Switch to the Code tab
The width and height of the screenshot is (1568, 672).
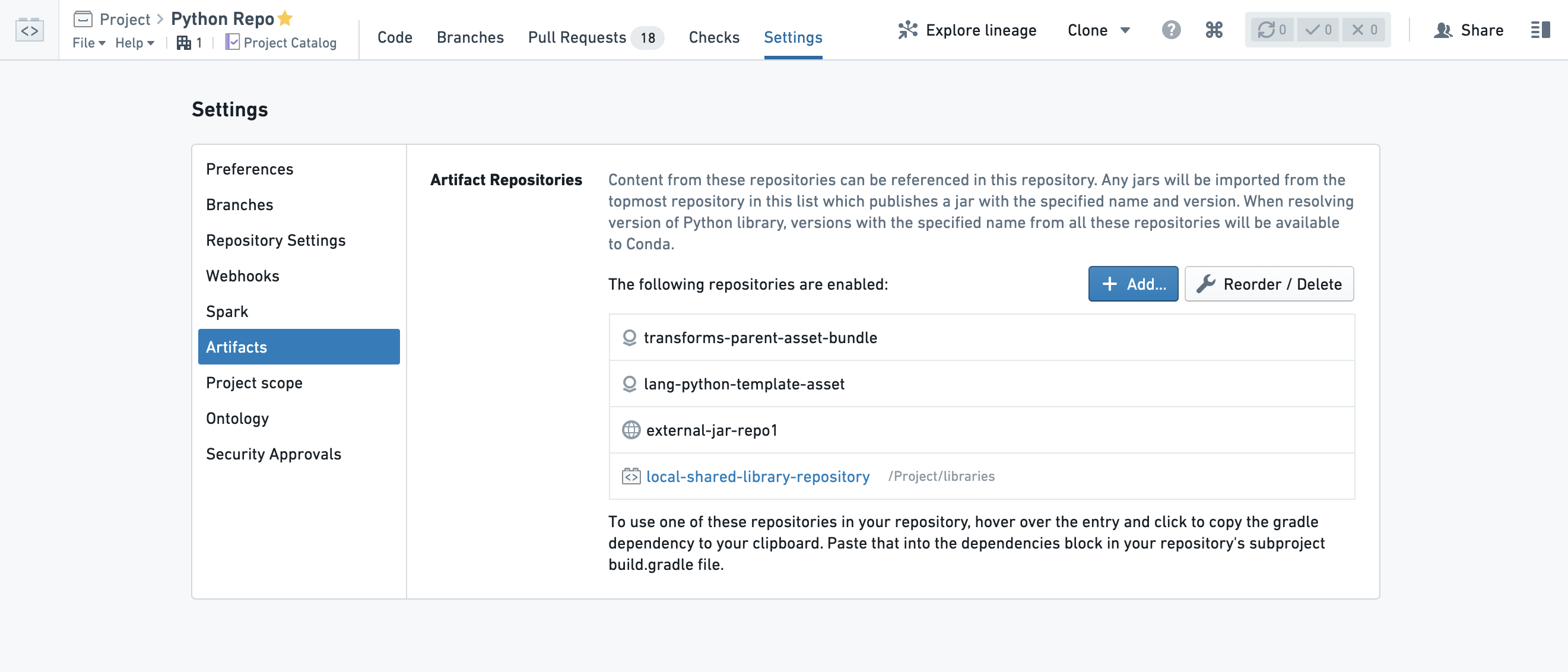tap(395, 37)
